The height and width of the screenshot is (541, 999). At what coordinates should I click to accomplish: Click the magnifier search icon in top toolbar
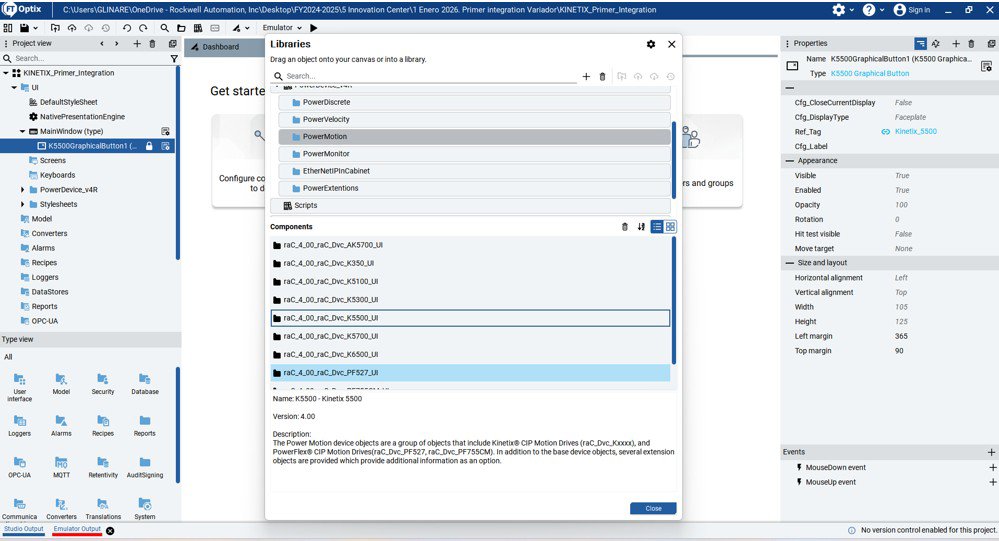[165, 28]
